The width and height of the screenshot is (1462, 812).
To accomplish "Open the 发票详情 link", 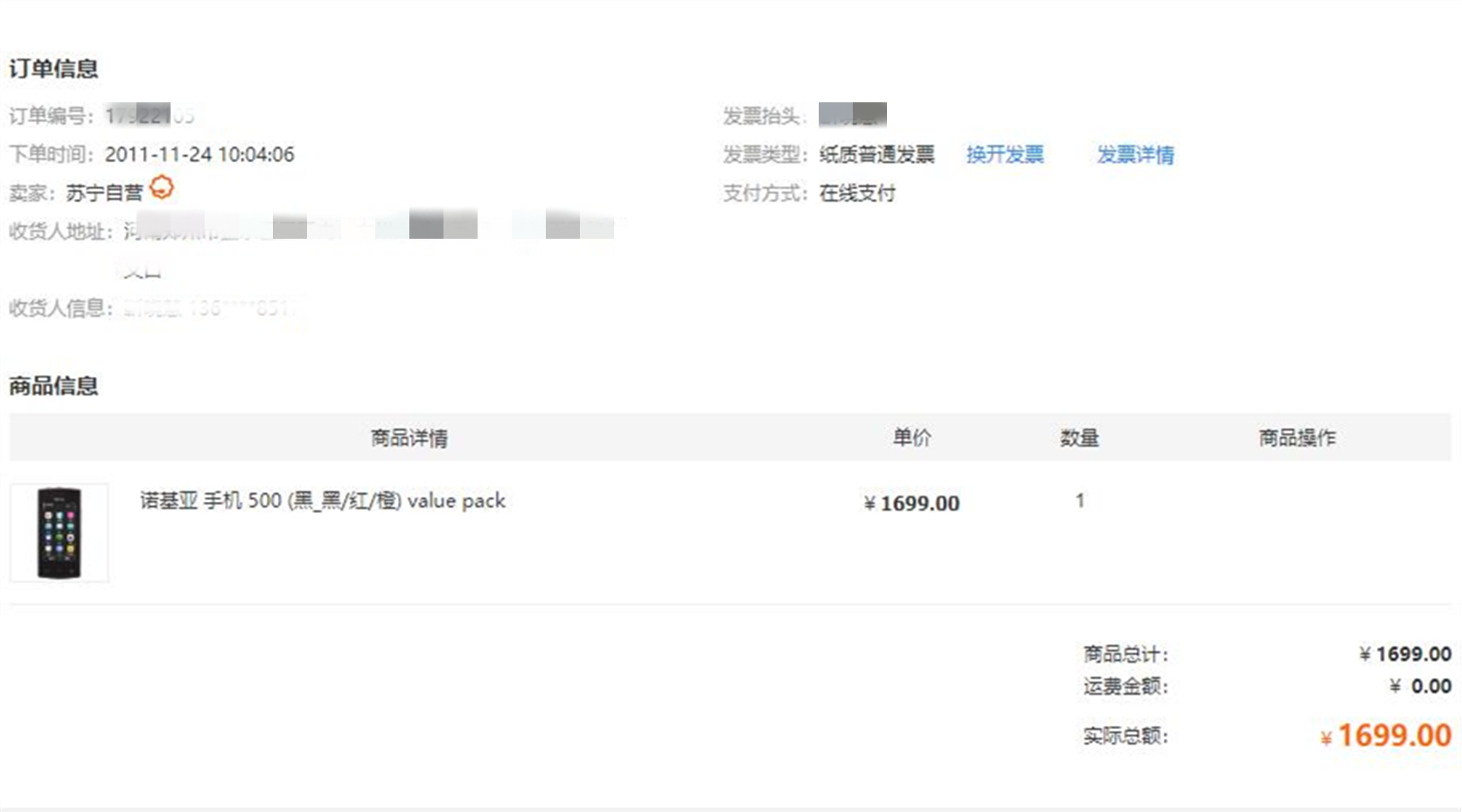I will point(1135,154).
